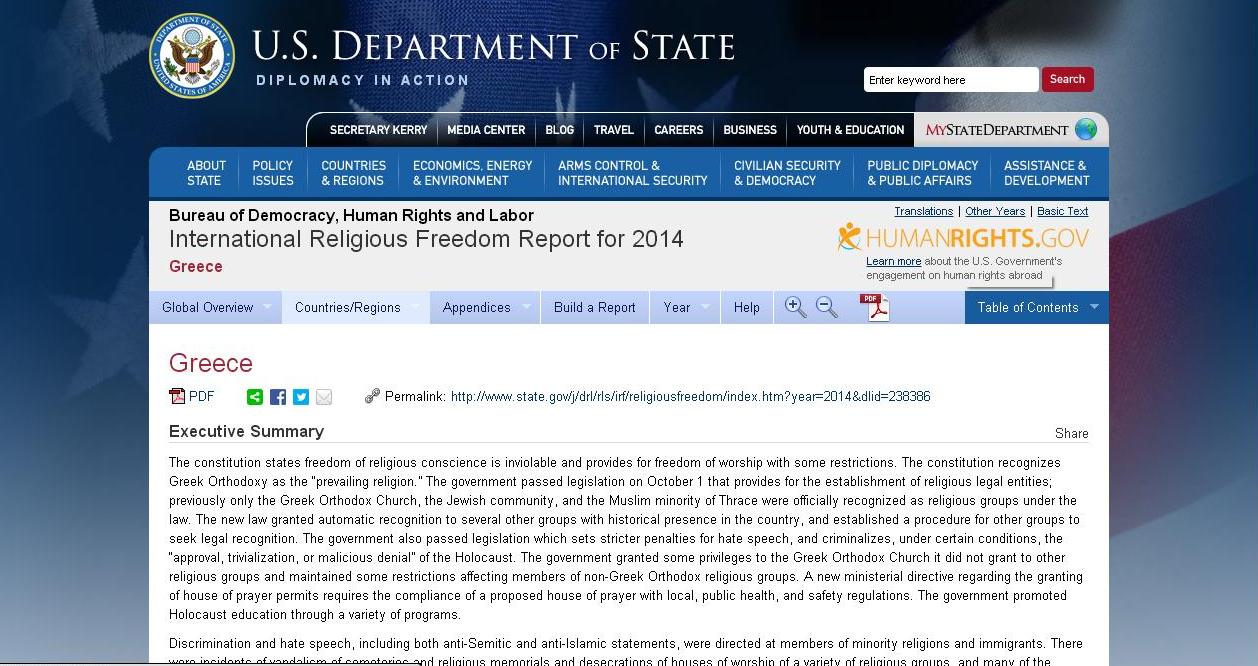Click the green share icon under Greece

click(255, 397)
